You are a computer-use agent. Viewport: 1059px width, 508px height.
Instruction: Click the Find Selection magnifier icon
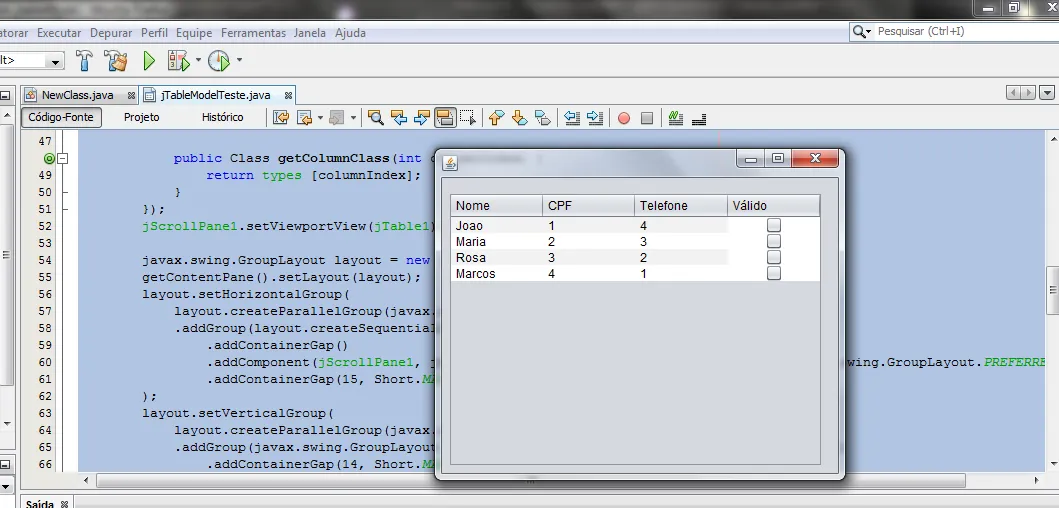coord(376,118)
